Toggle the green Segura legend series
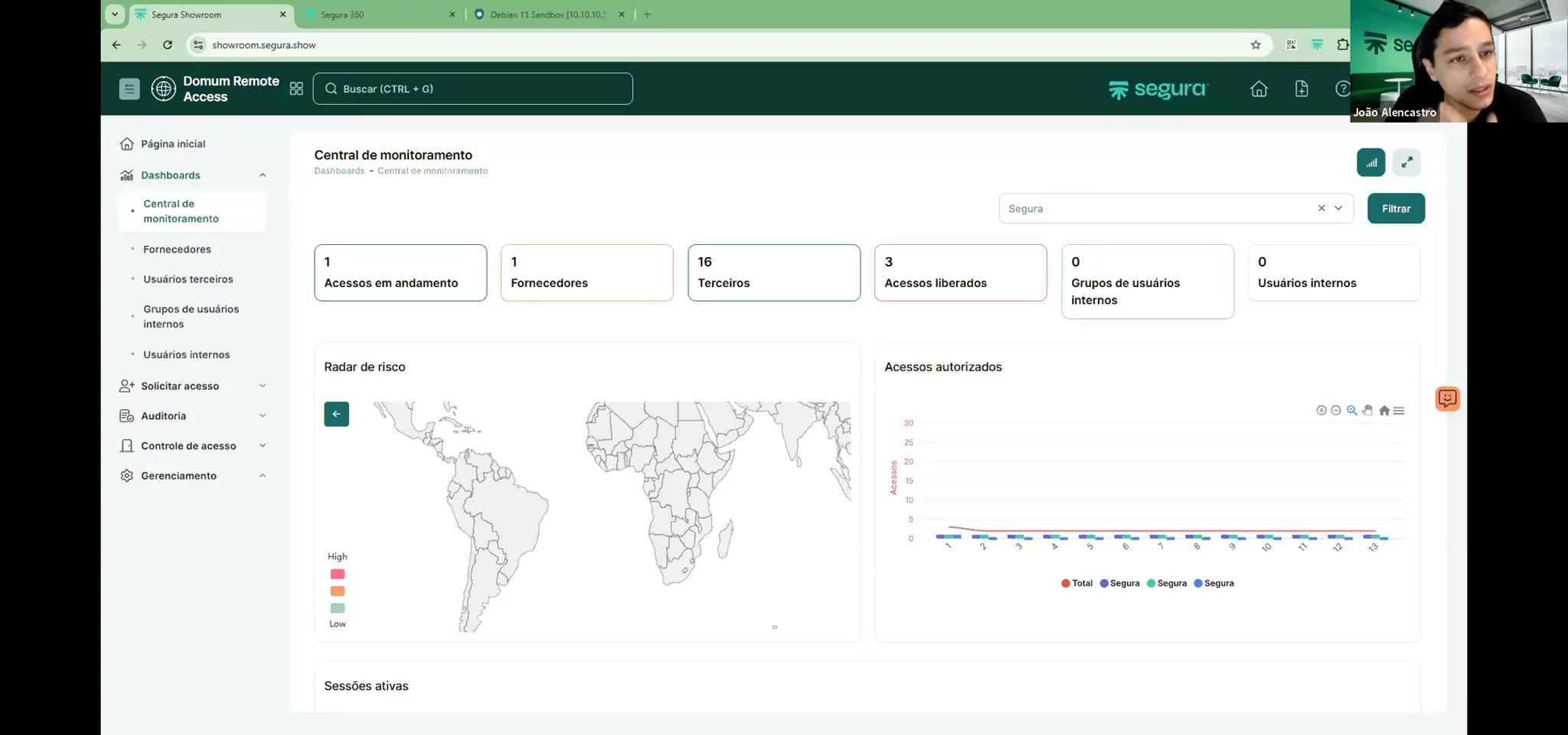The width and height of the screenshot is (1568, 735). [1167, 583]
